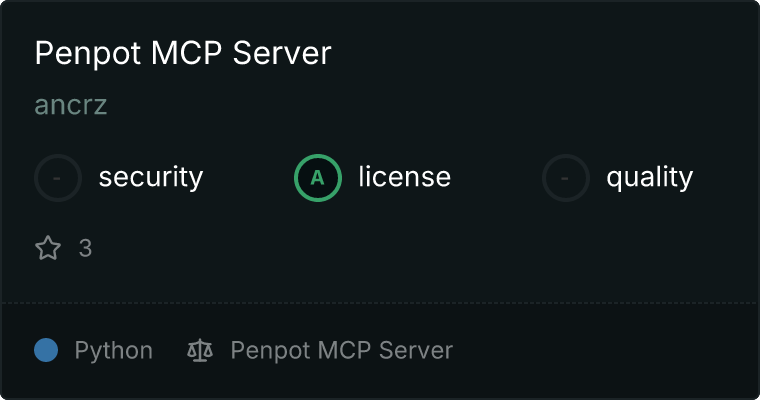Click the star icon
Screen dimensions: 760x400
48,248
